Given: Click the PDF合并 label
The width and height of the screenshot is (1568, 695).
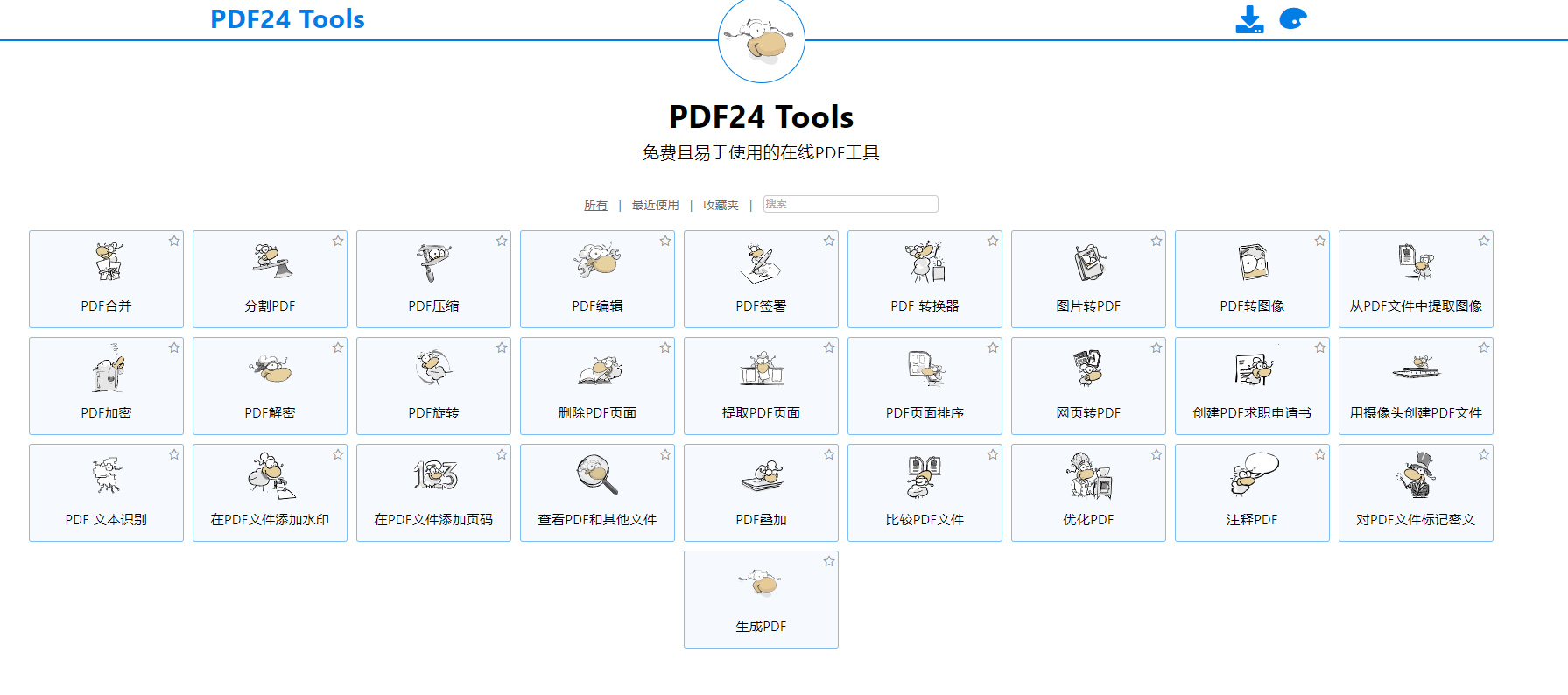Looking at the screenshot, I should click(107, 306).
